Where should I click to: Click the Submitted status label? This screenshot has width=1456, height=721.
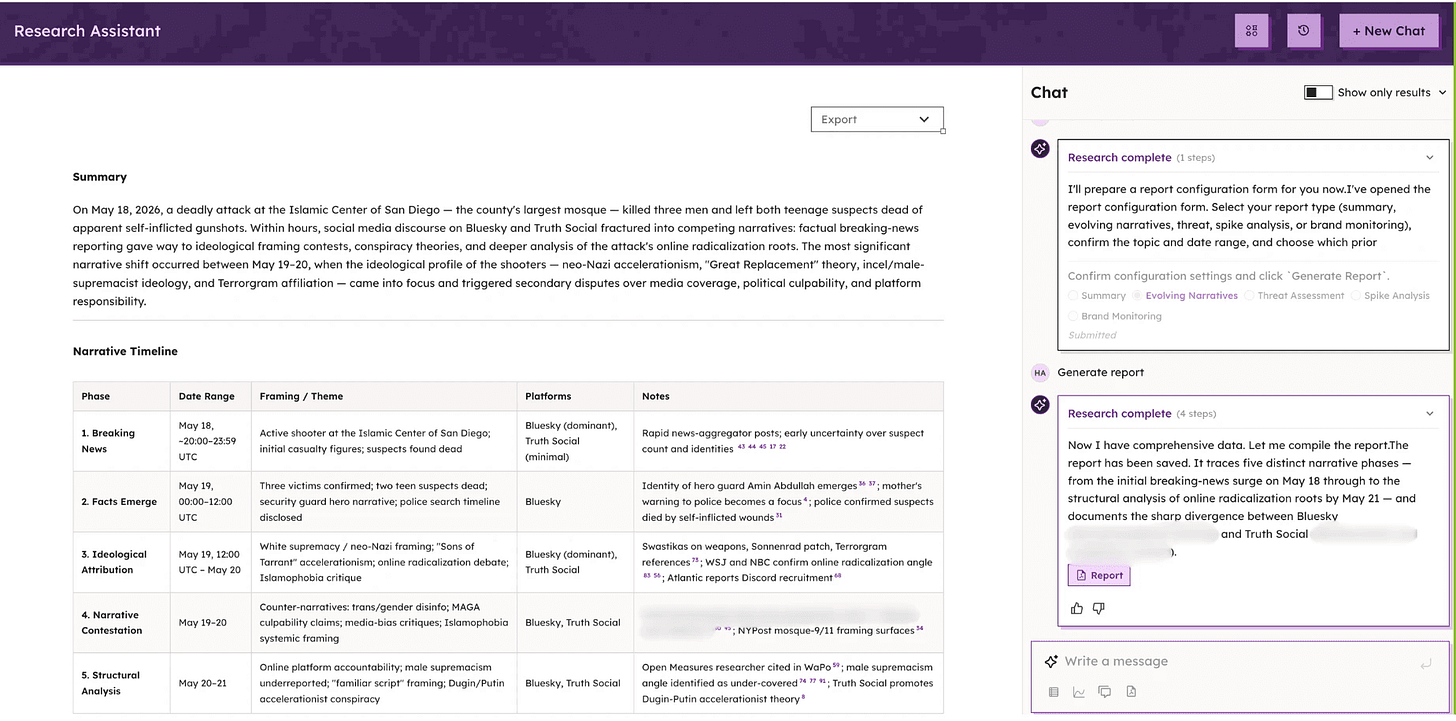pyautogui.click(x=1092, y=335)
